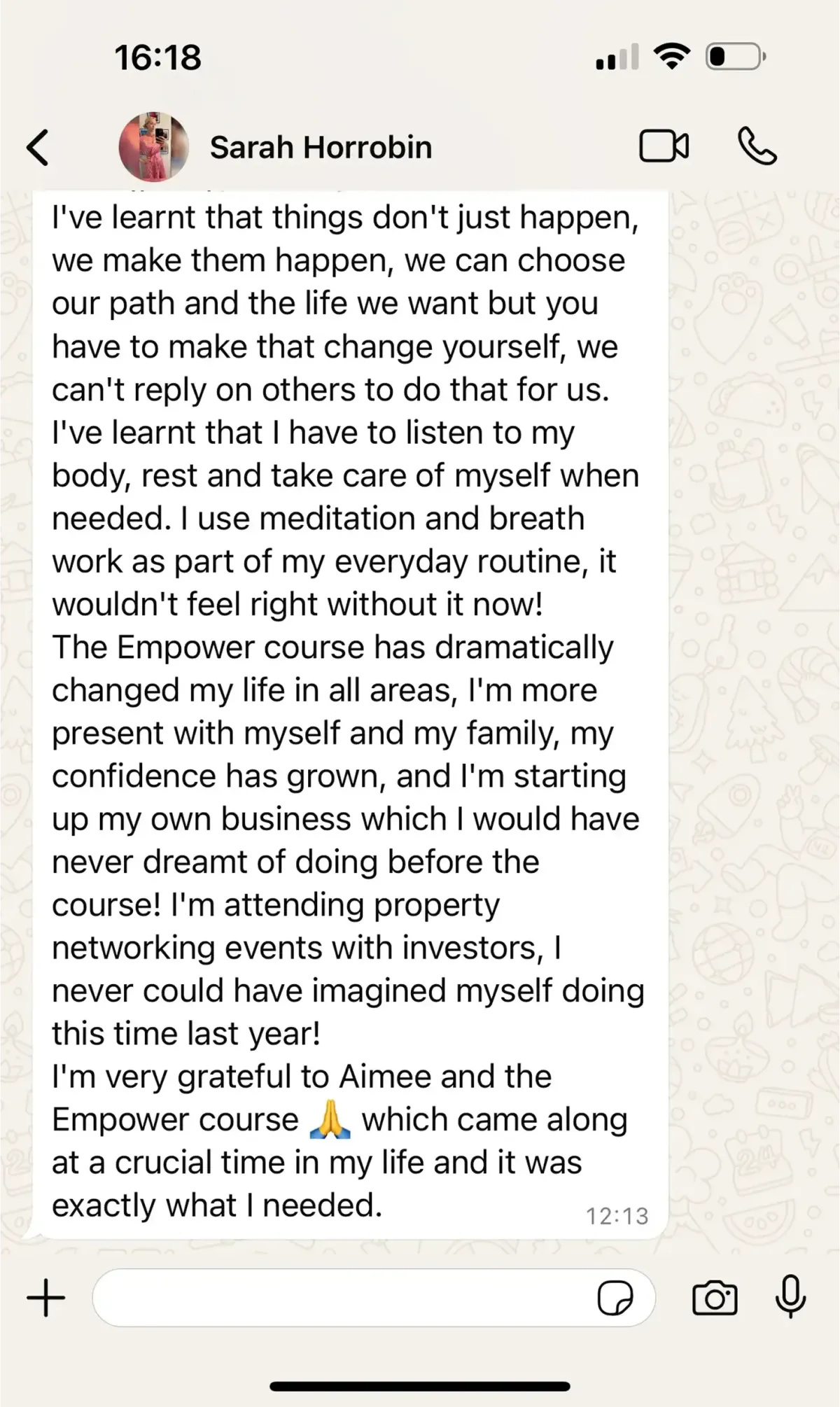Start a voice call via phone icon
Screen dimensions: 840x1407
pos(757,146)
